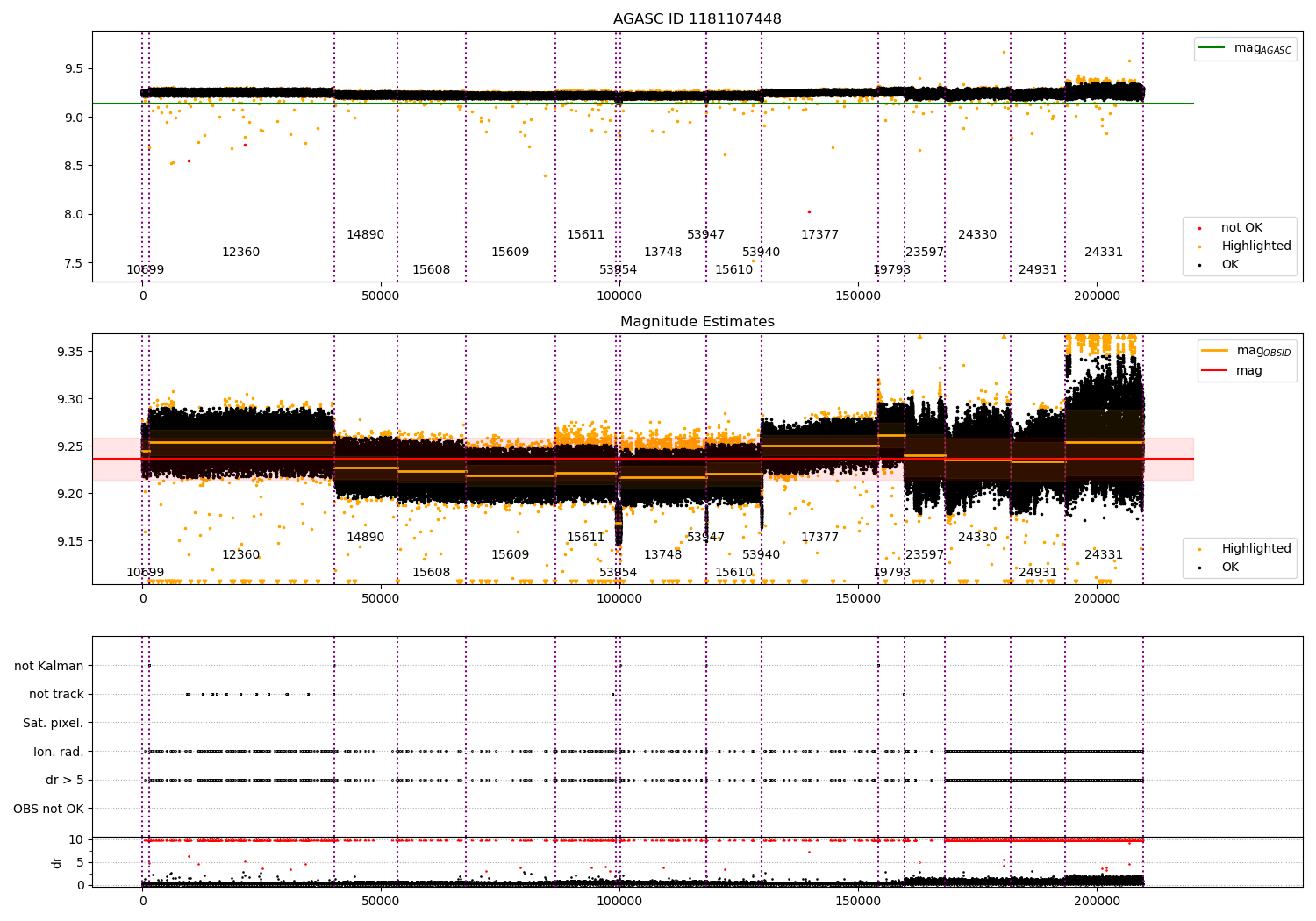Click 'Highlighted' in the top plot legend

point(1256,246)
